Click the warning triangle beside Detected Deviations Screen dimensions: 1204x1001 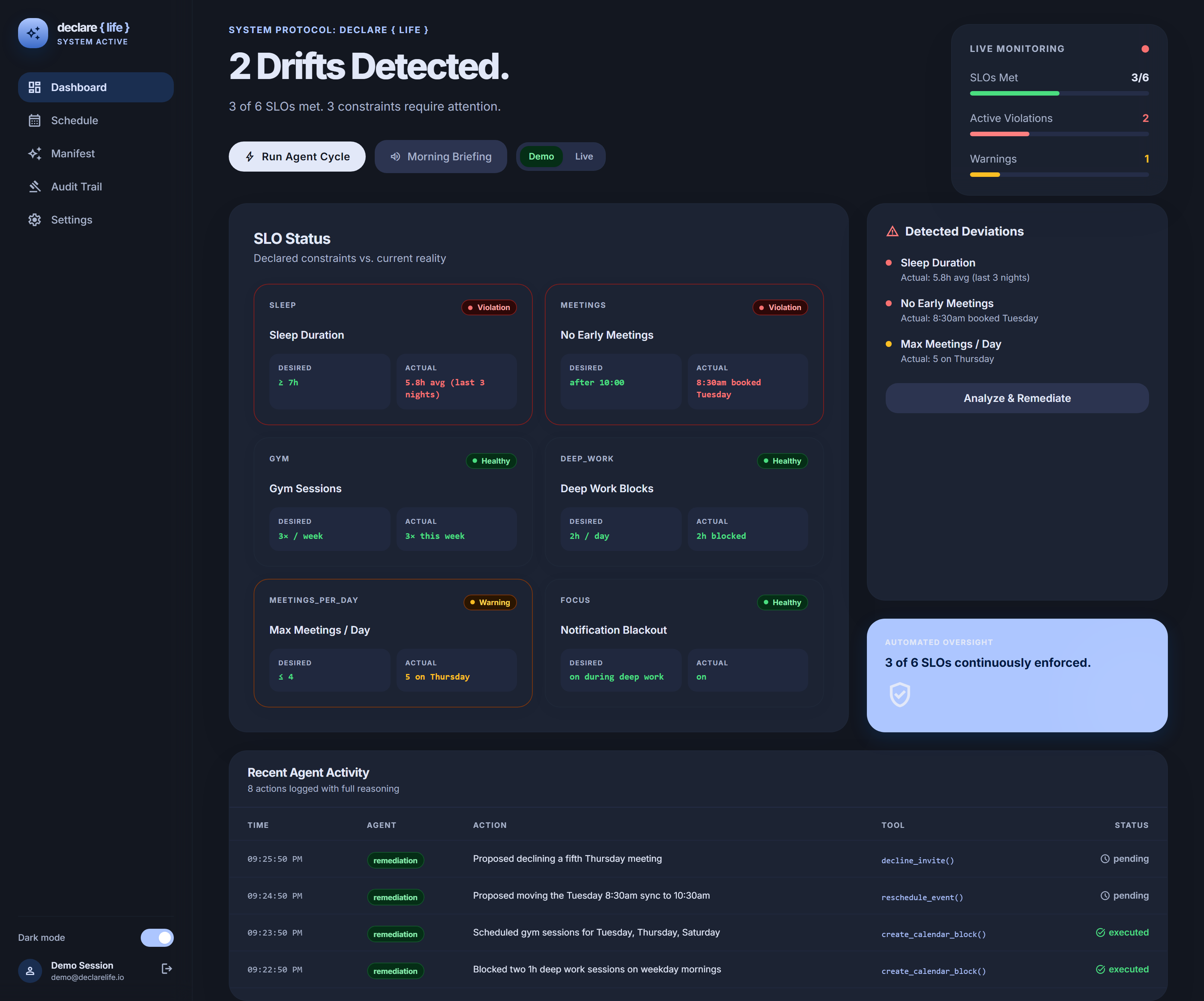point(893,231)
